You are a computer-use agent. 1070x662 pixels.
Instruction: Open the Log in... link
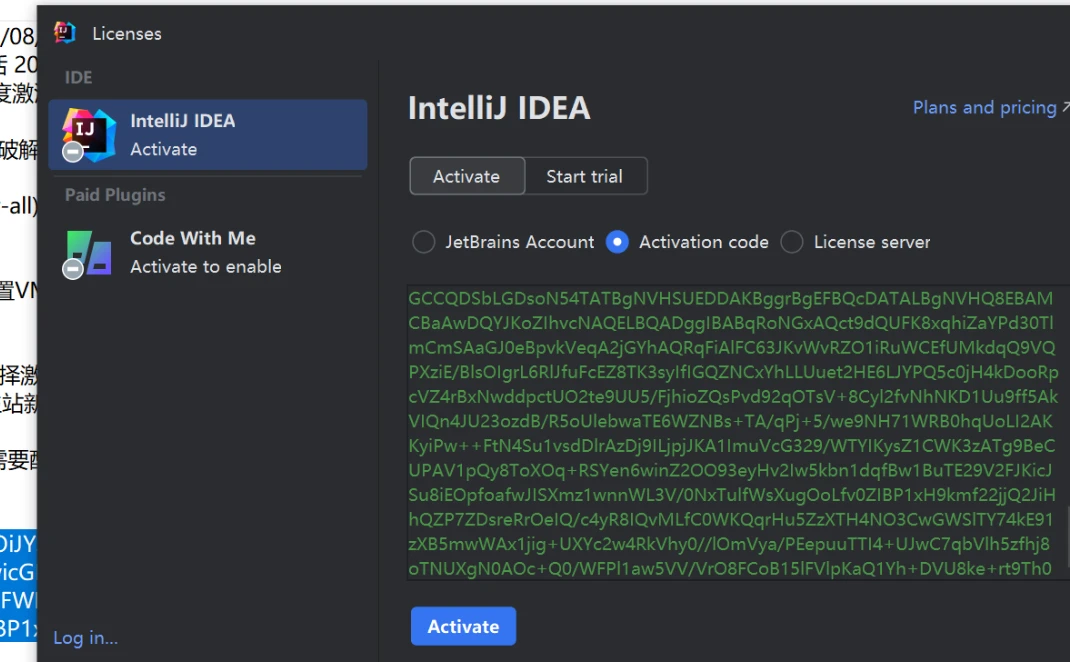85,637
